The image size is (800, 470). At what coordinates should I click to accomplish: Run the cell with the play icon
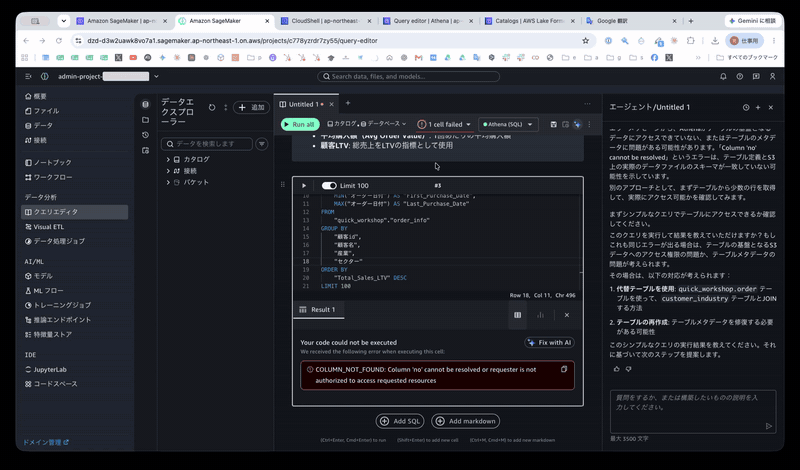point(304,186)
